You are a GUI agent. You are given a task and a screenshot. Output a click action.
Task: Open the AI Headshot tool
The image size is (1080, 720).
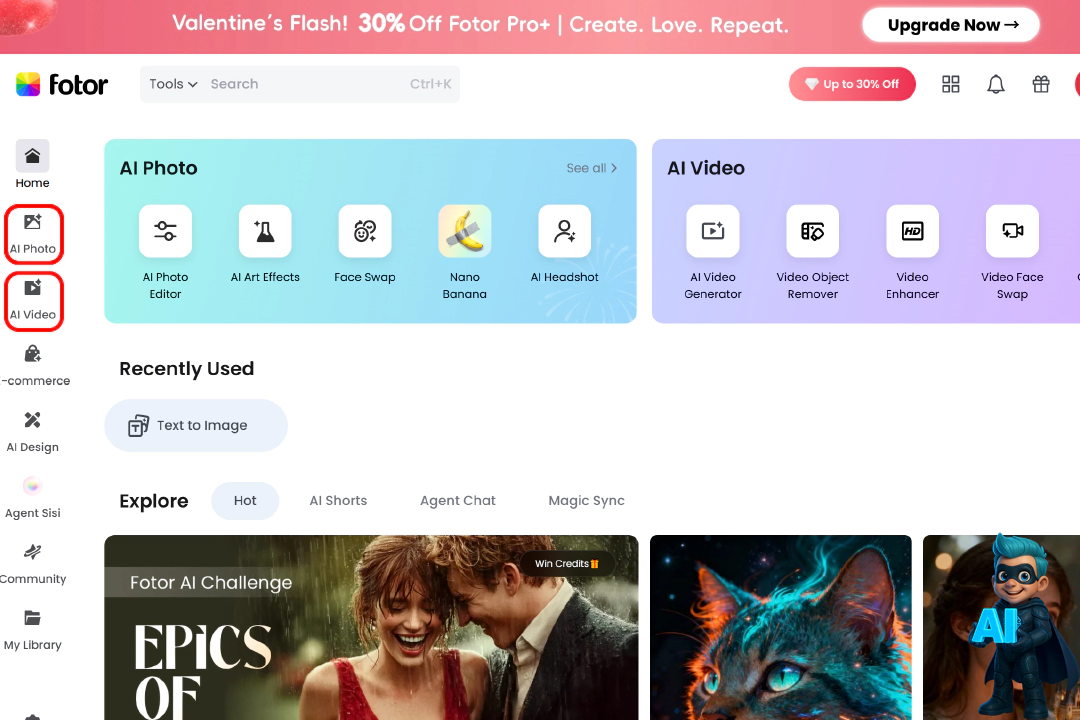pos(565,232)
